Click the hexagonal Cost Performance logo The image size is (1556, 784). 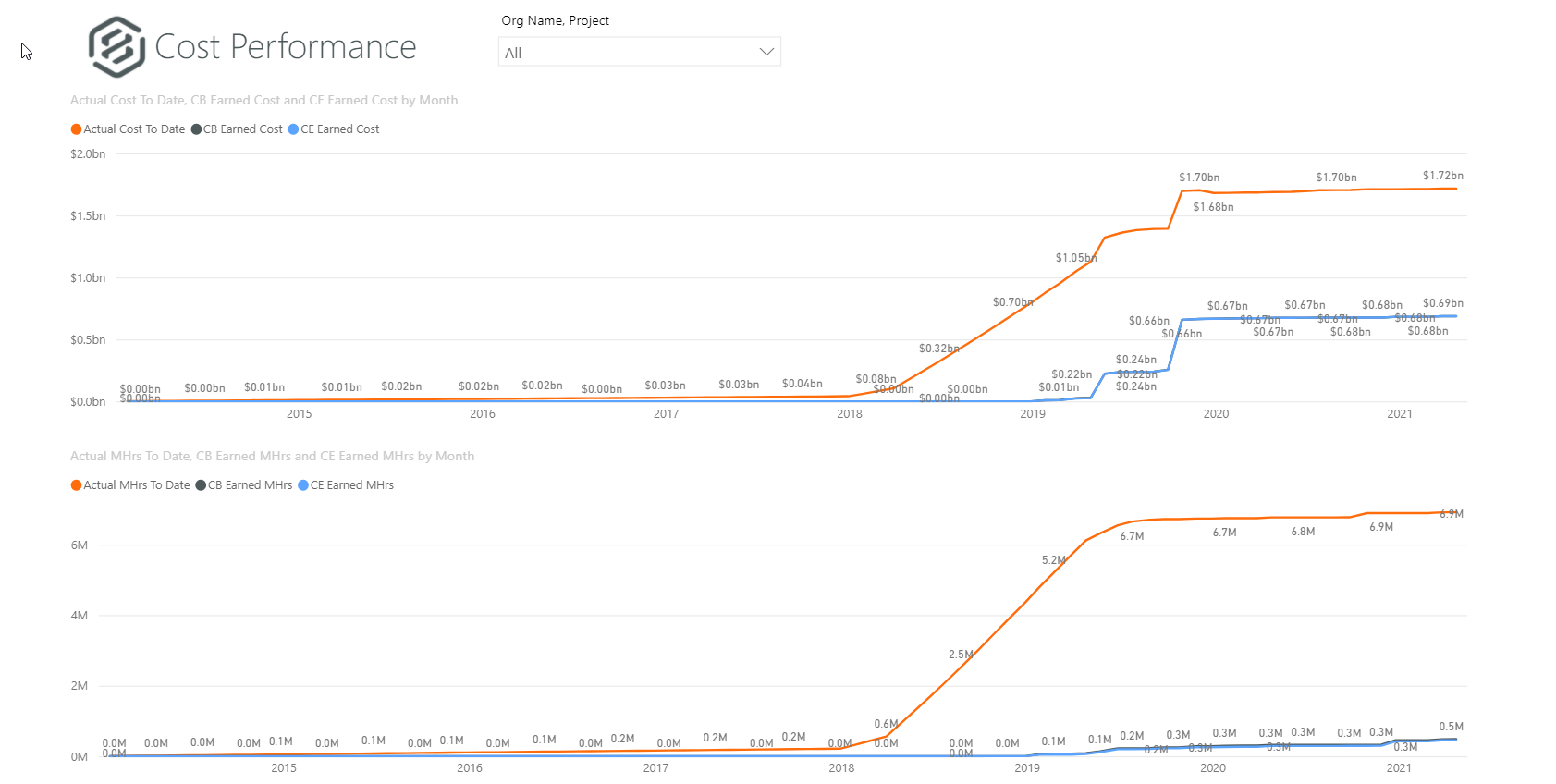[x=116, y=46]
